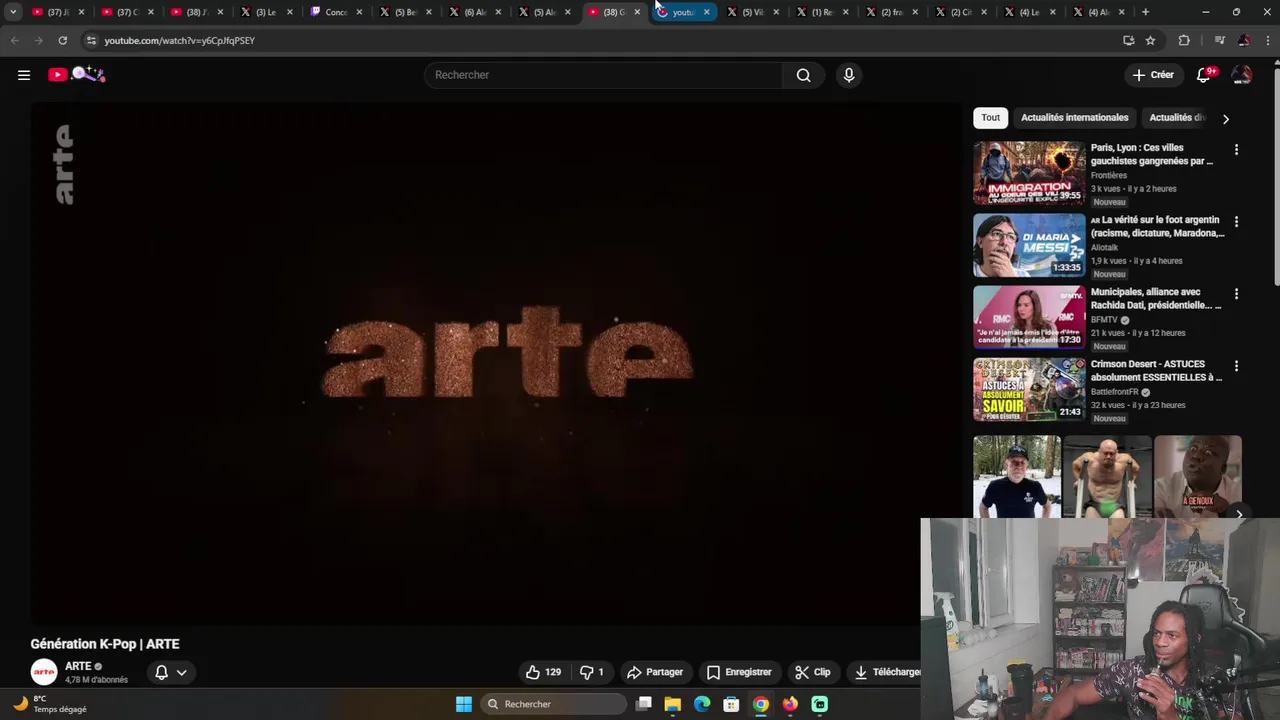Click Chrome icon in taskbar
Viewport: 1280px width, 720px height.
(x=761, y=704)
